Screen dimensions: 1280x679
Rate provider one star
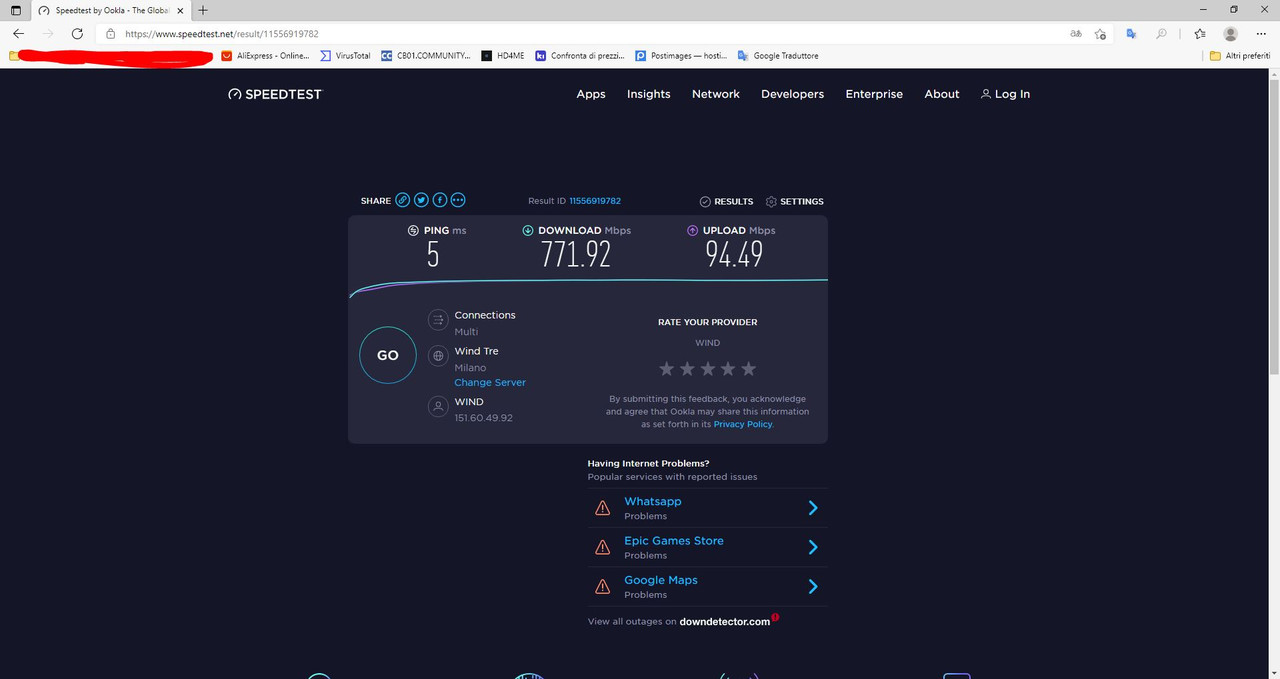tap(666, 369)
